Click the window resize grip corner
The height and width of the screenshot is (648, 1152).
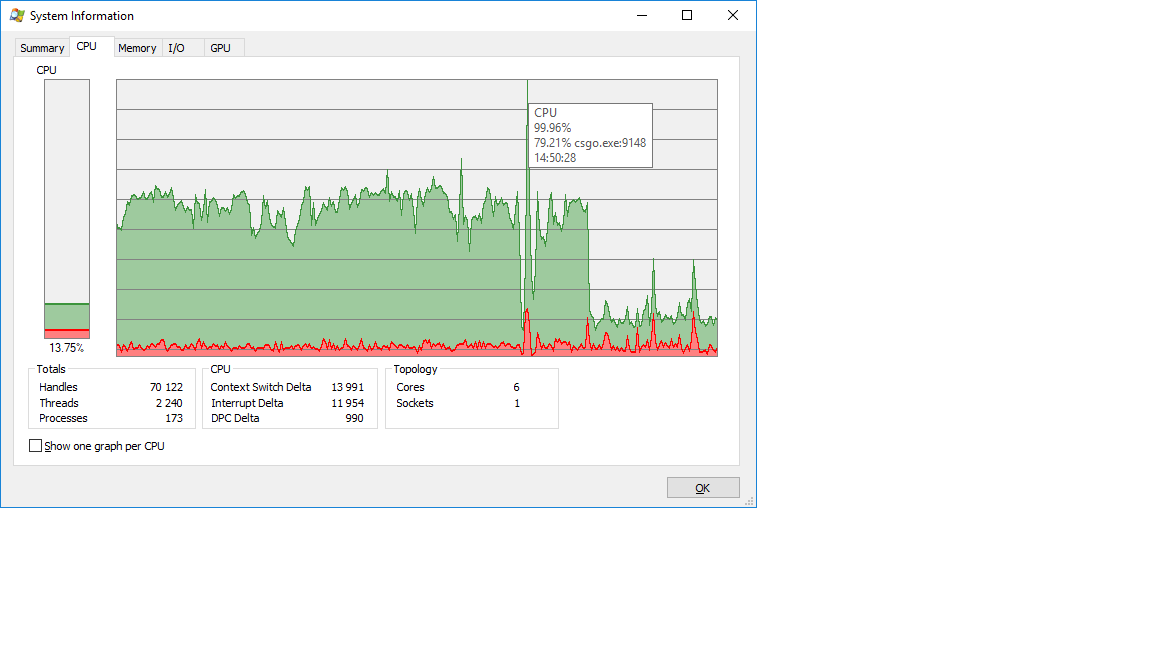click(x=749, y=501)
